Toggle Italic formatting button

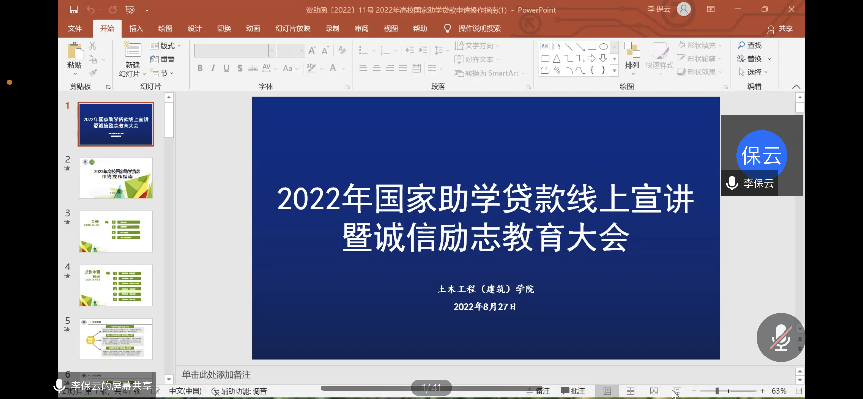click(213, 68)
